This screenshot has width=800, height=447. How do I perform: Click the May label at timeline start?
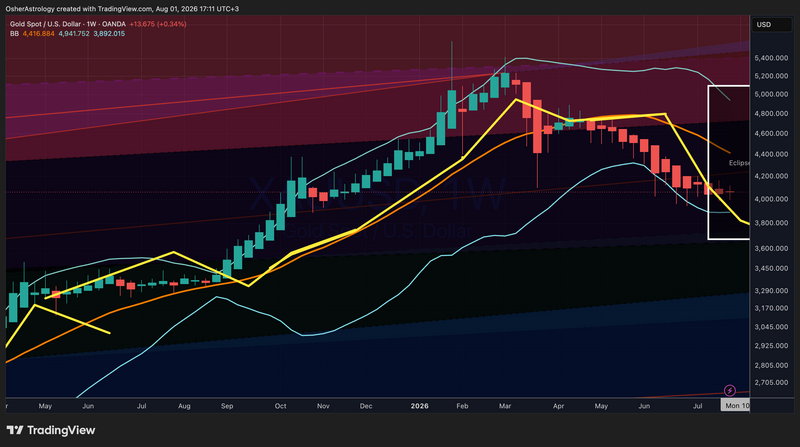pos(45,406)
